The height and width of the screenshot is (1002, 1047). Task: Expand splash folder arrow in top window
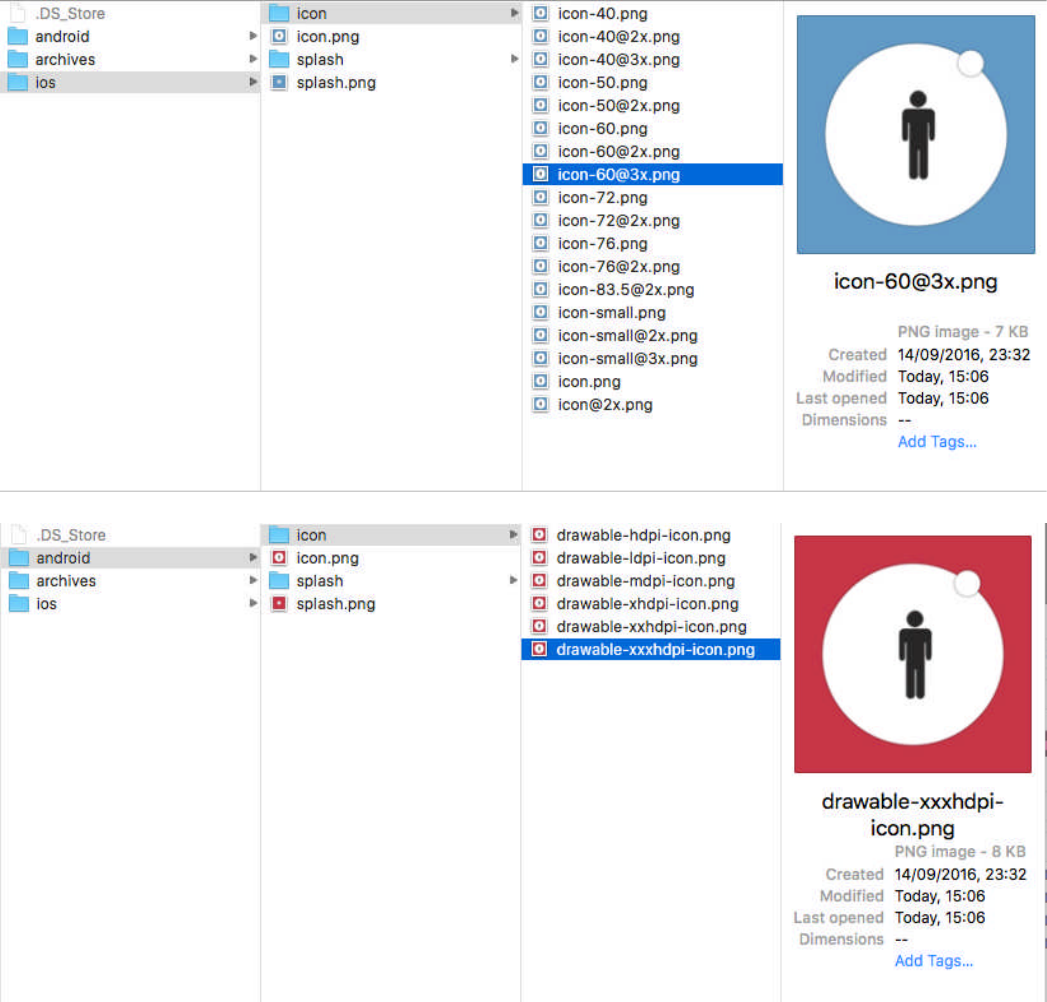514,59
